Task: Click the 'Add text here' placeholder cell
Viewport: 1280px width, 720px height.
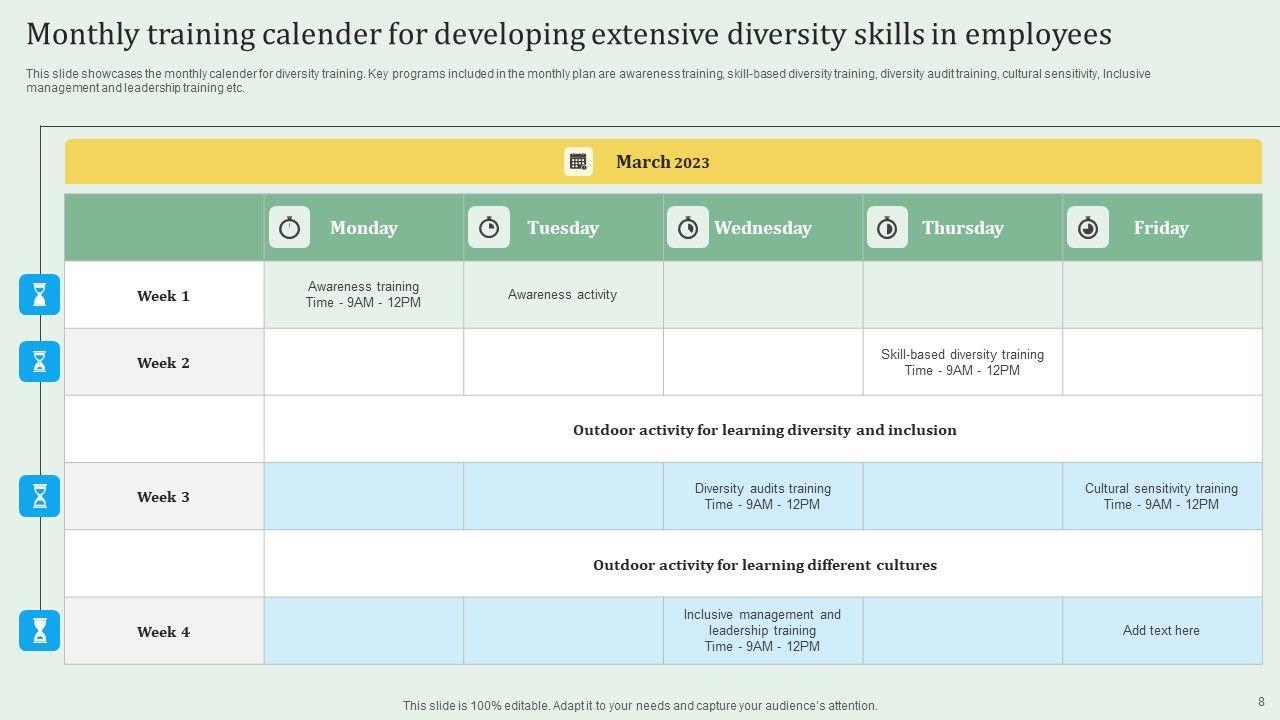Action: pos(1161,631)
